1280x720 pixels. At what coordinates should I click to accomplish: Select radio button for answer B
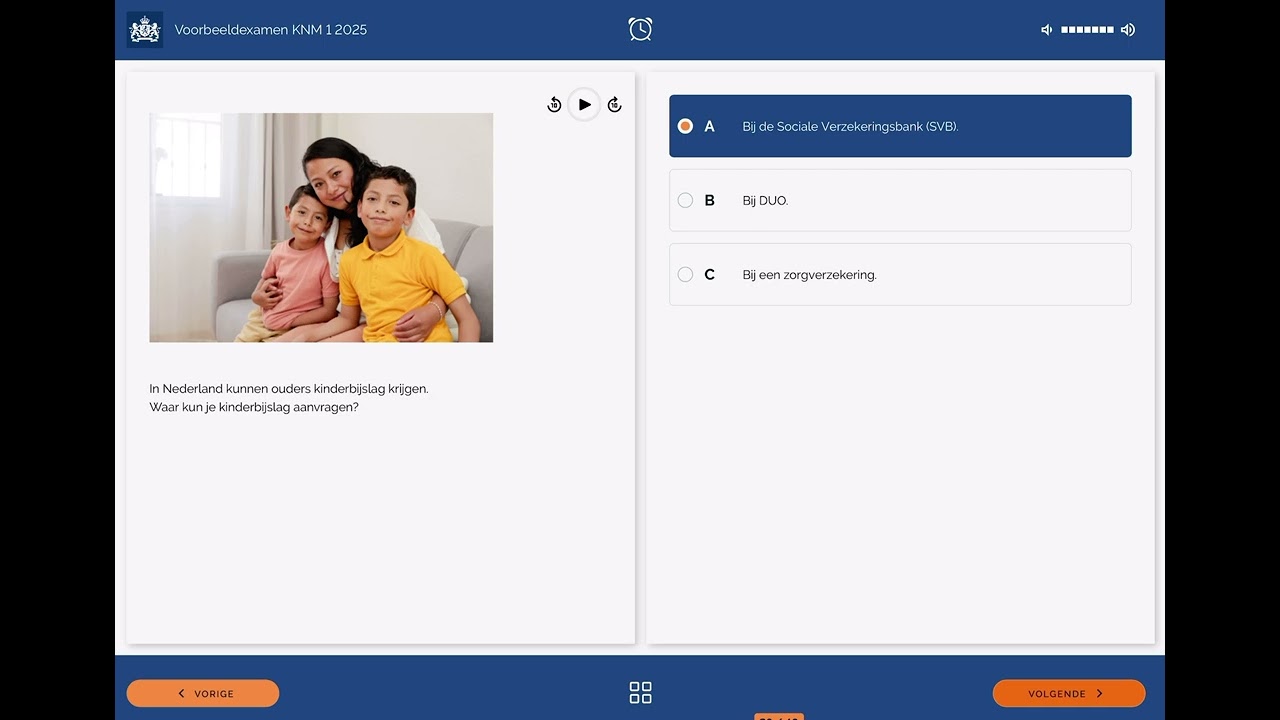coord(685,200)
